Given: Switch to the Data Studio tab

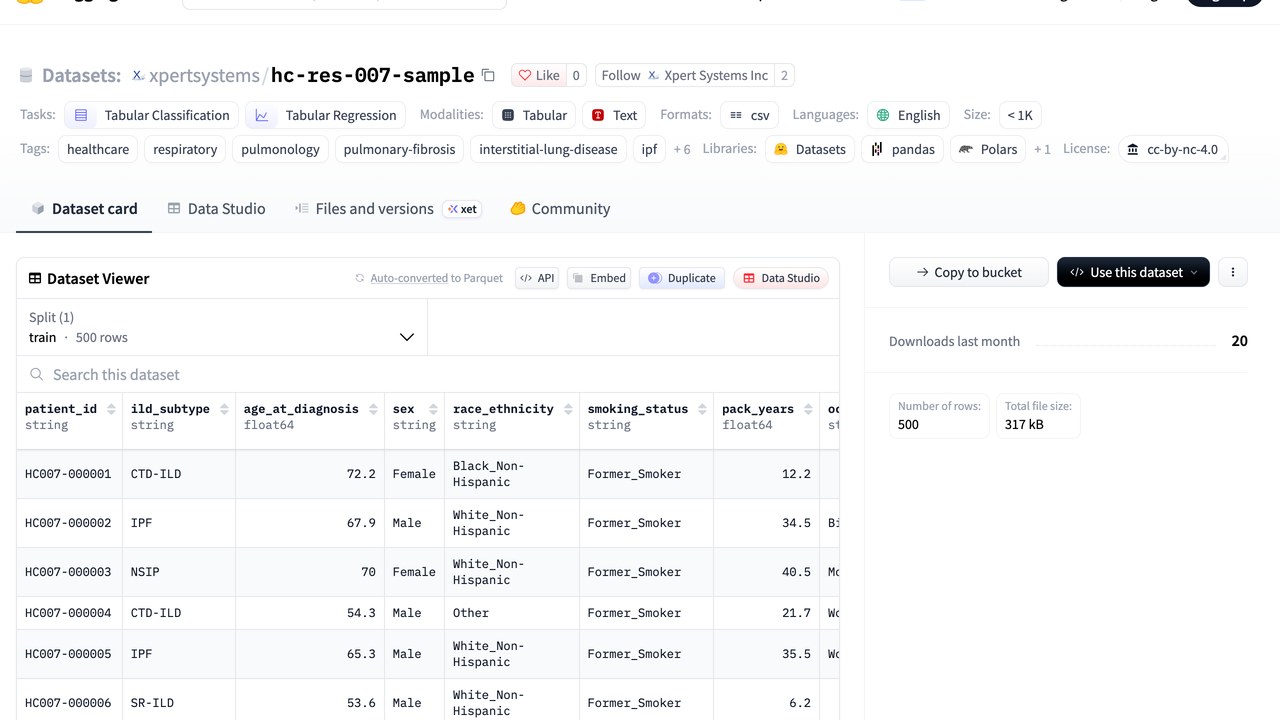Looking at the screenshot, I should [x=216, y=208].
